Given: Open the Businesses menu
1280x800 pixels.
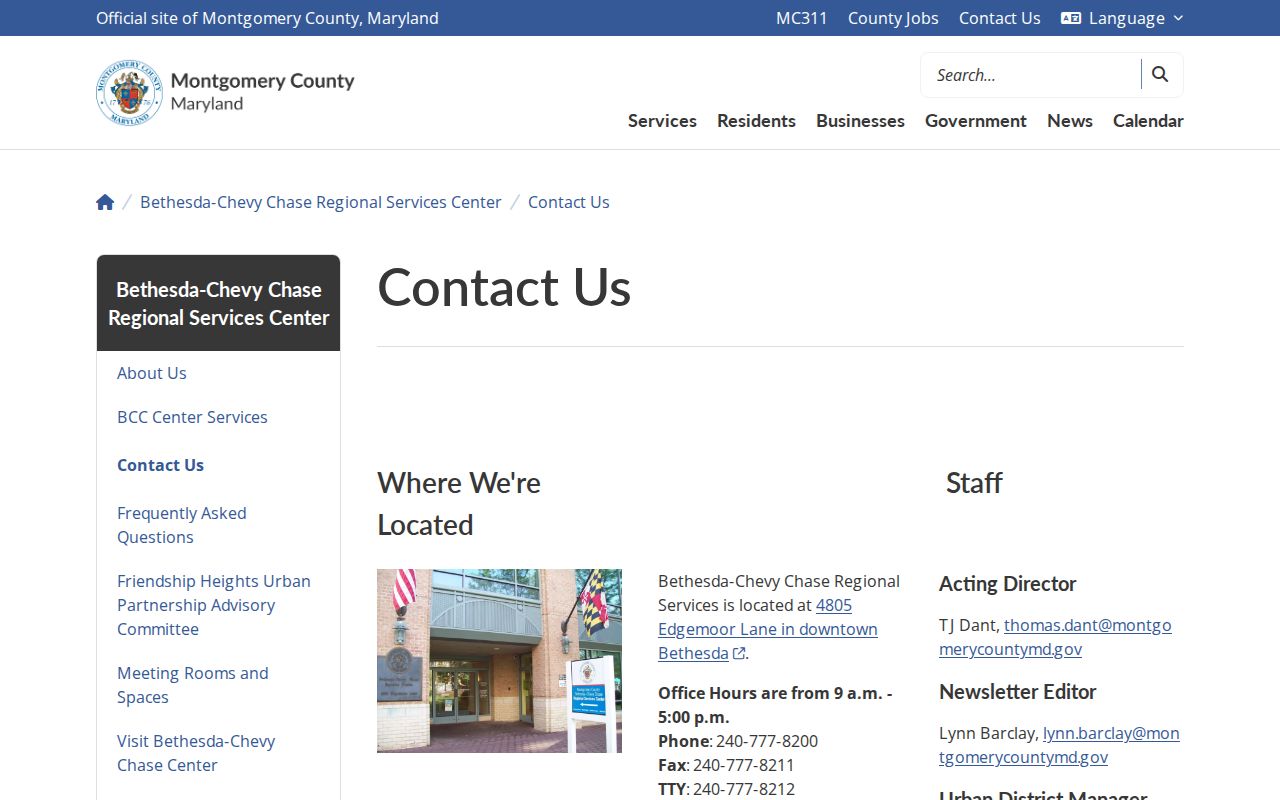Looking at the screenshot, I should pos(860,120).
